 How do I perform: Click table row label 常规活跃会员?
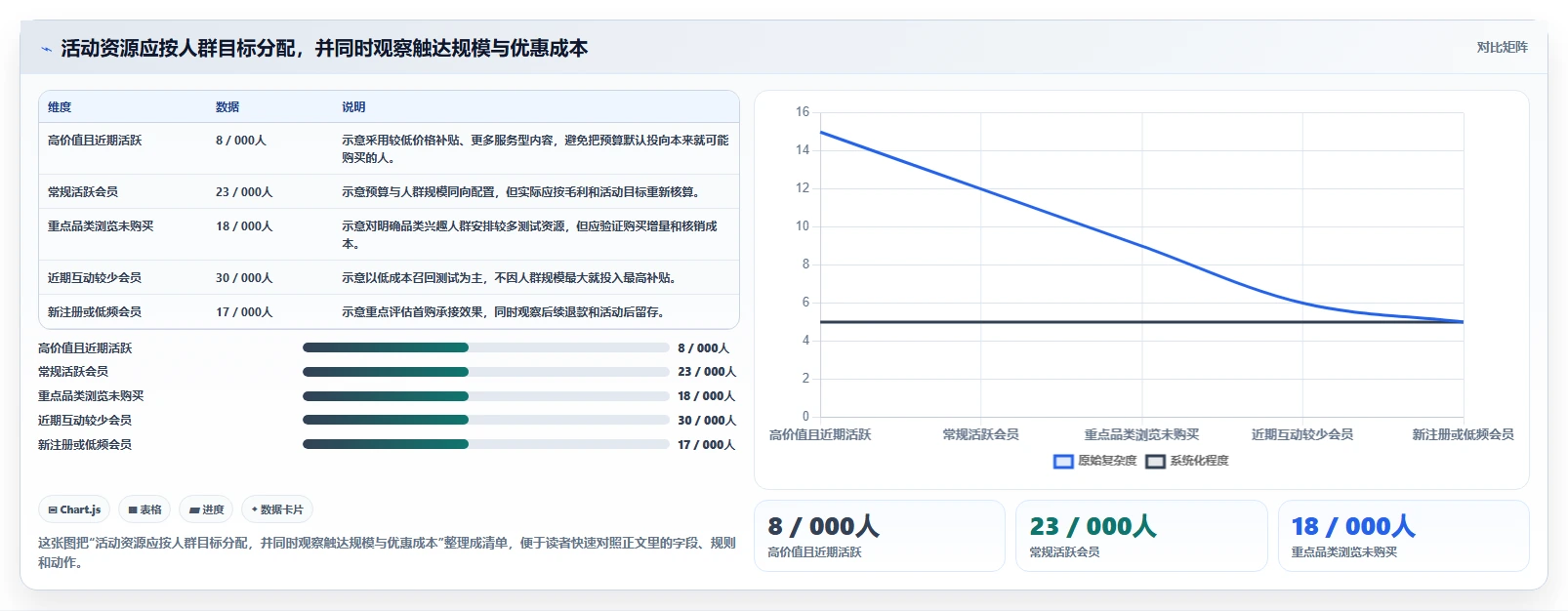click(83, 192)
